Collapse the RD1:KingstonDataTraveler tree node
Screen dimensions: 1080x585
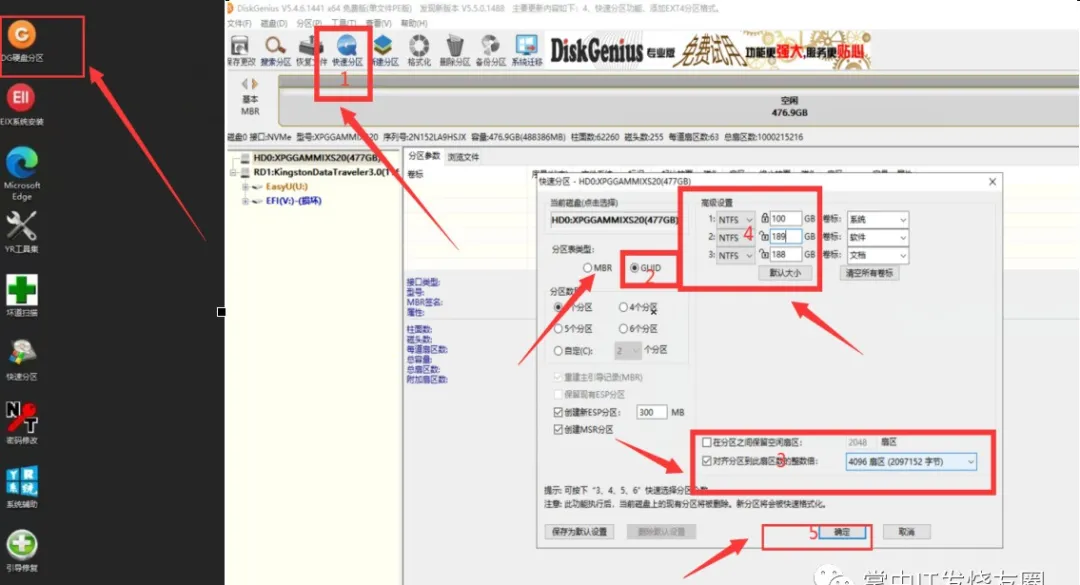(233, 172)
